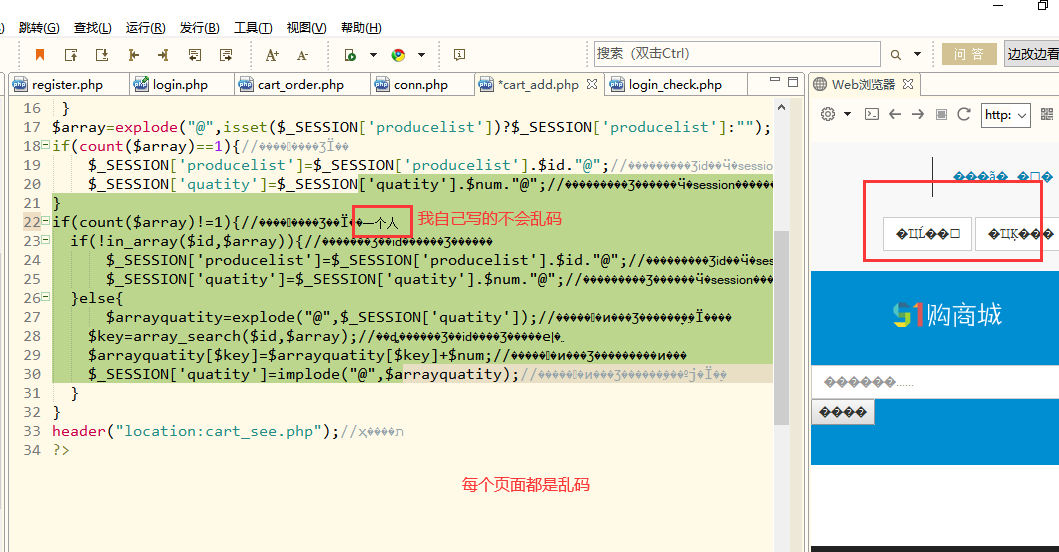Viewport: 1059px width, 552px height.
Task: Click the first garbled button in browser header
Action: point(927,234)
